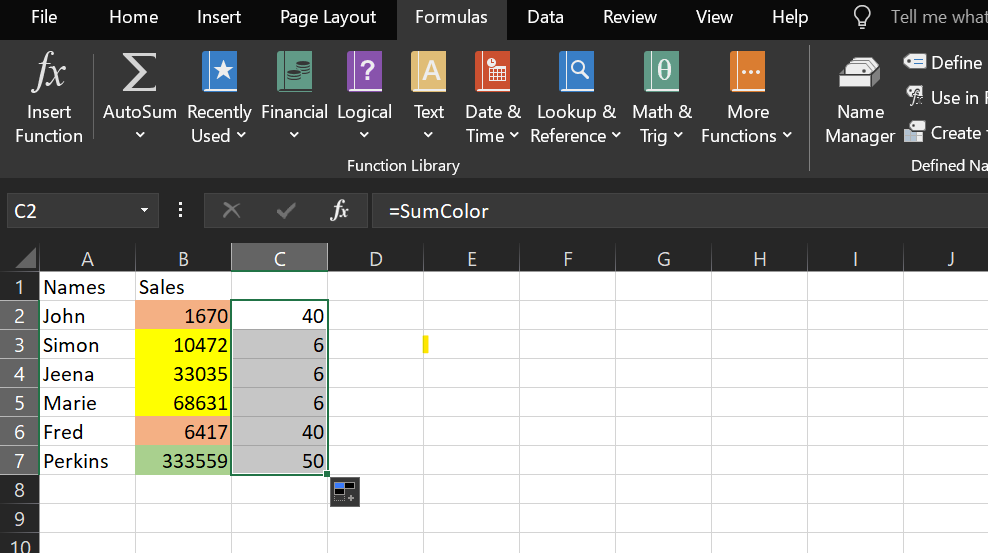Click the AutoSum sigma icon
The image size is (988, 553).
pyautogui.click(x=139, y=72)
